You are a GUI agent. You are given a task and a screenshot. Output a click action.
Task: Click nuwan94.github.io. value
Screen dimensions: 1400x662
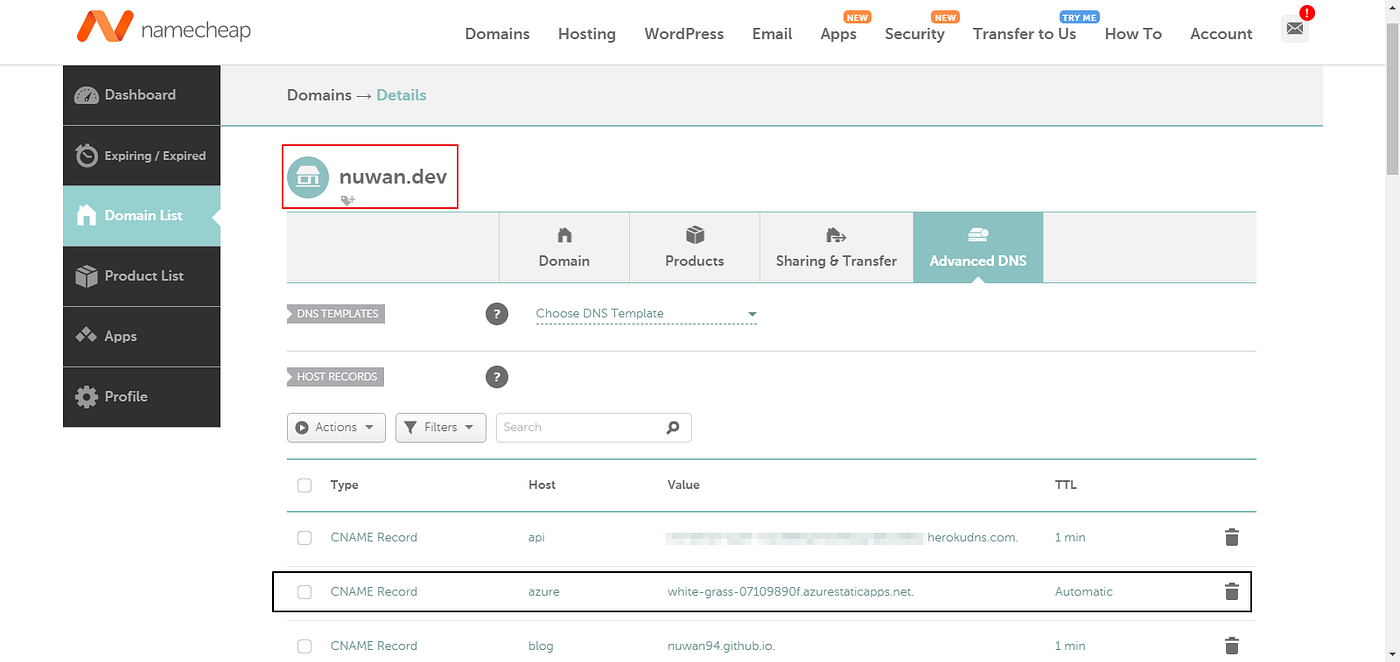tap(721, 645)
